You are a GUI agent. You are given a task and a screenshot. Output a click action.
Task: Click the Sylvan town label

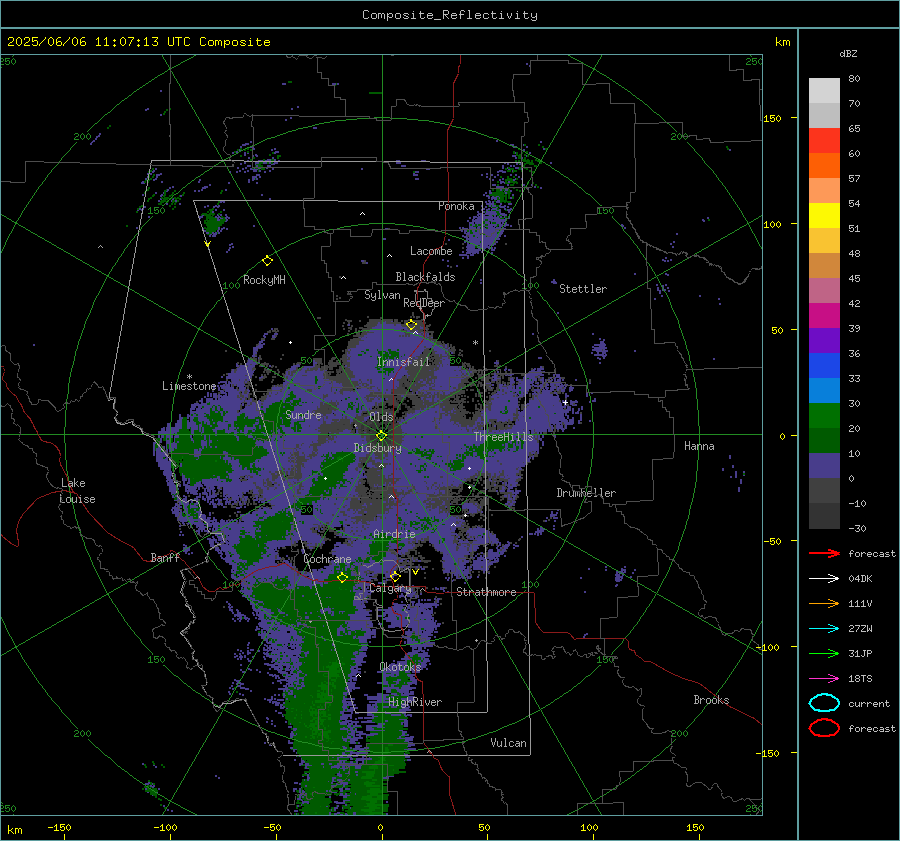point(382,295)
